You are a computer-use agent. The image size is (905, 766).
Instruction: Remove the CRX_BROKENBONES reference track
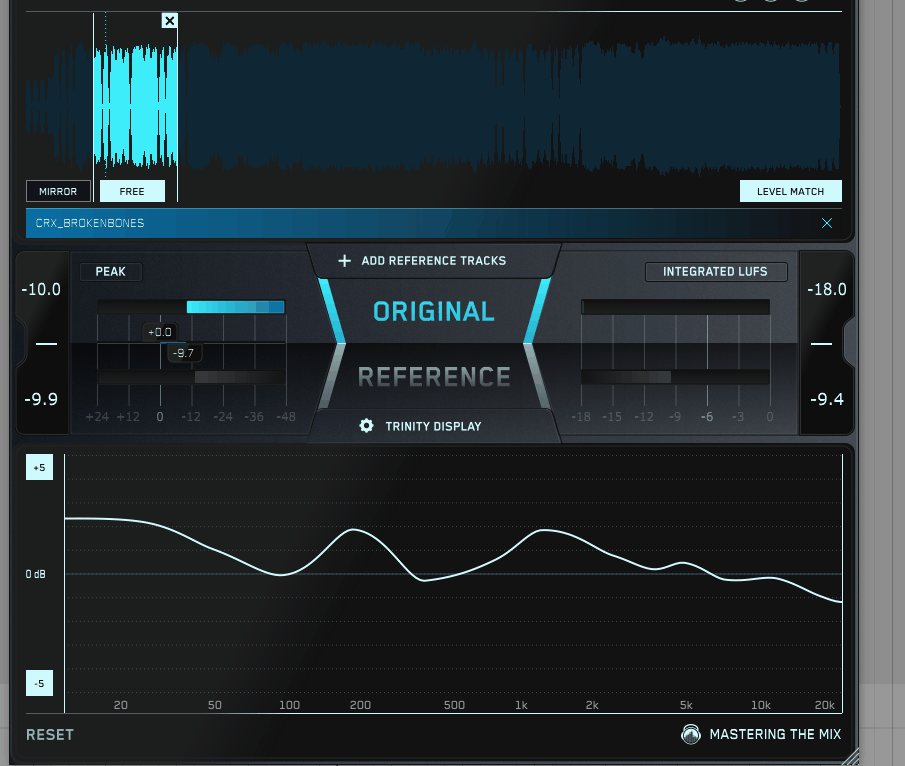click(x=826, y=223)
